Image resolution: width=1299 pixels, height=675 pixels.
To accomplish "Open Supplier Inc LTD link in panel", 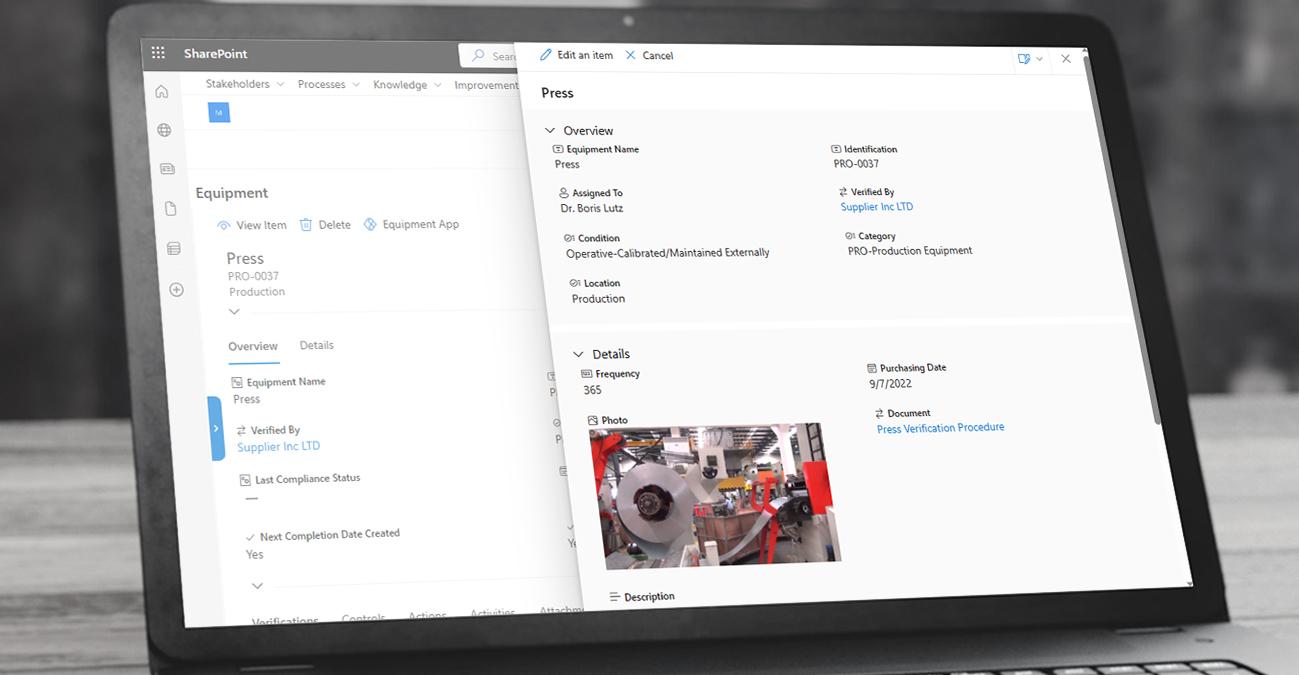I will click(877, 207).
